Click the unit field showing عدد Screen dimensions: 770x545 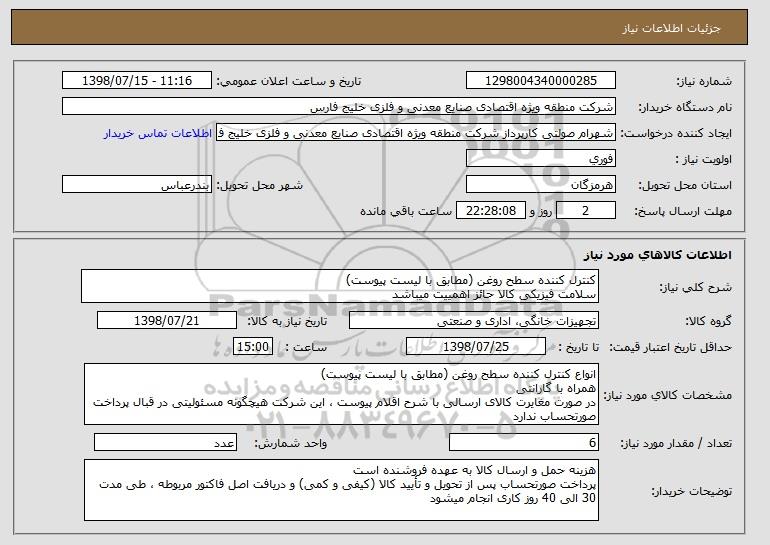coord(165,442)
